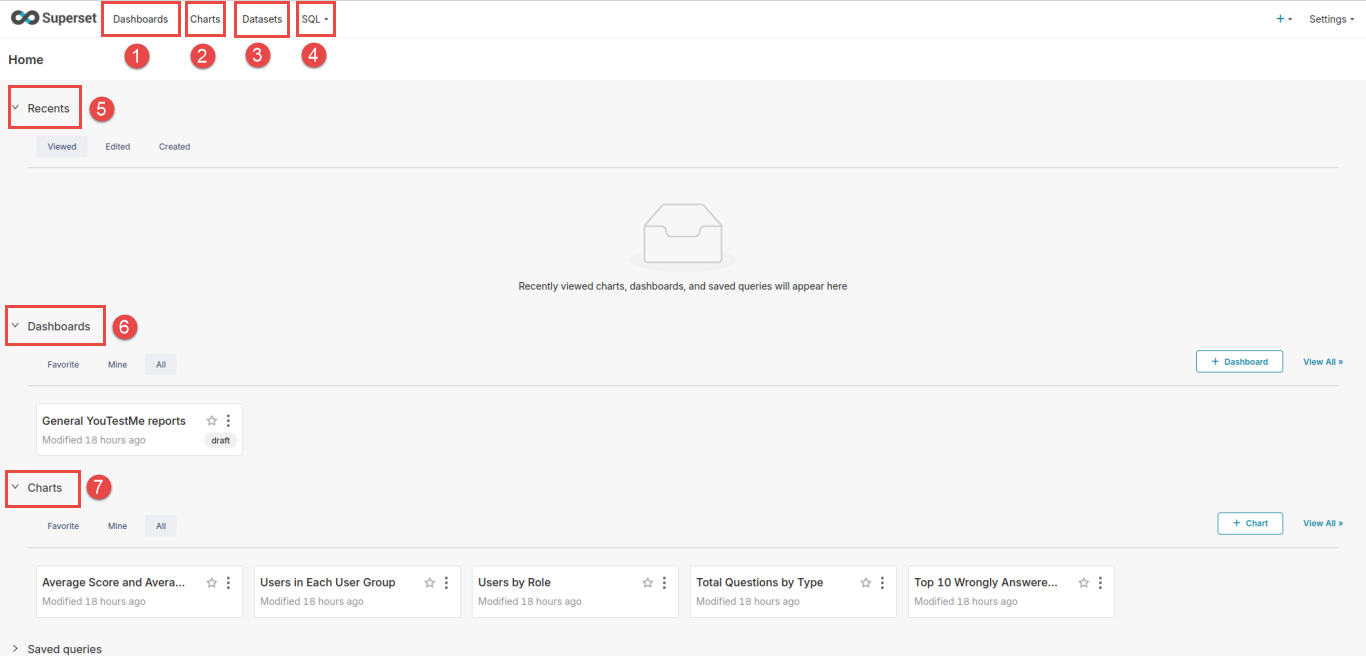
Task: Star the General YouTestMe reports dashboard
Action: (x=212, y=421)
